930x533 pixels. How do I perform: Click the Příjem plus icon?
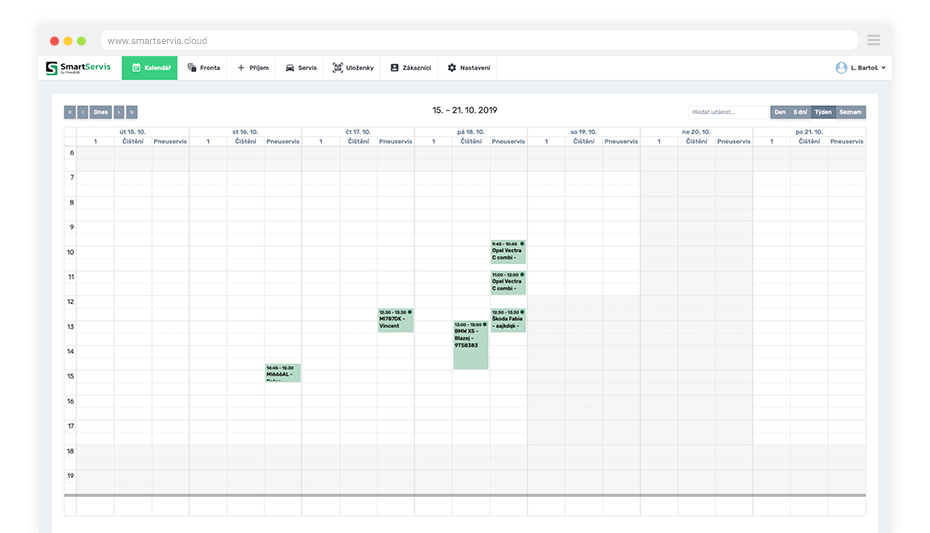[x=241, y=68]
